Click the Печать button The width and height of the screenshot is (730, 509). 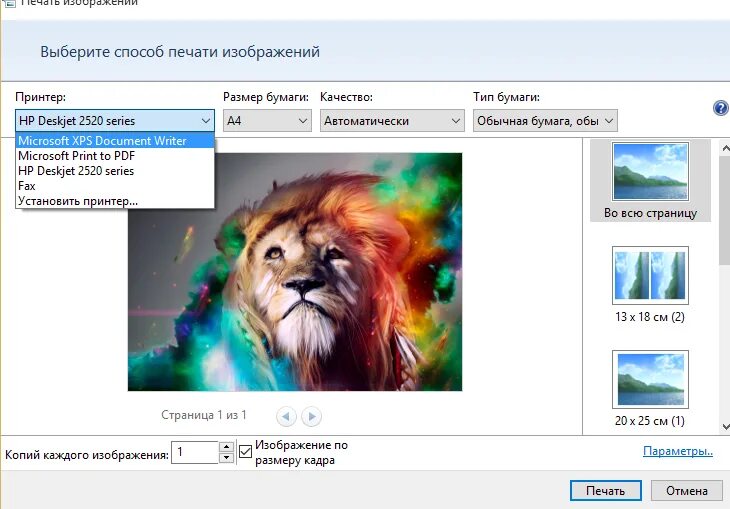606,490
